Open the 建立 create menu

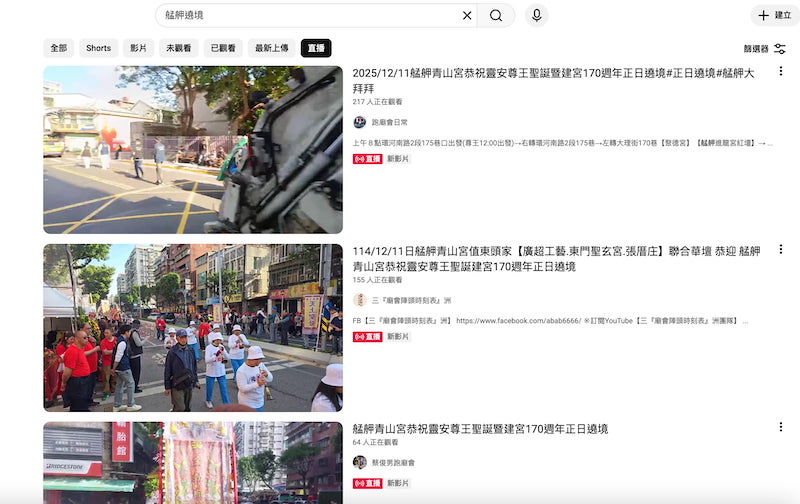click(775, 16)
